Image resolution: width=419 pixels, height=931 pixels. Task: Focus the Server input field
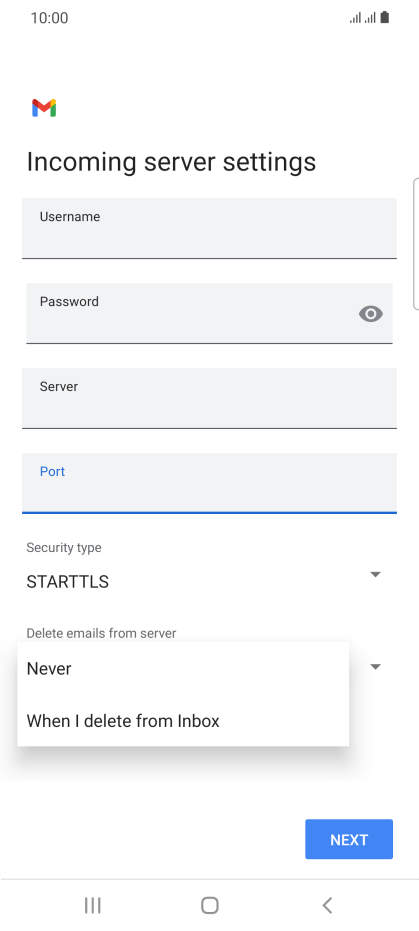(210, 398)
